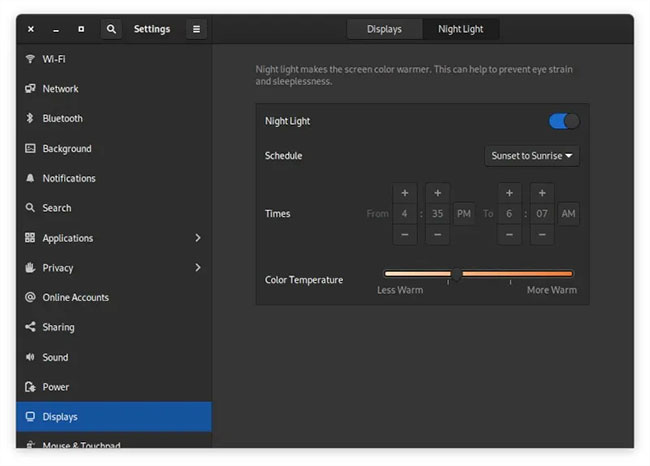Click the Privacy hand icon
The height and width of the screenshot is (466, 650).
[30, 267]
